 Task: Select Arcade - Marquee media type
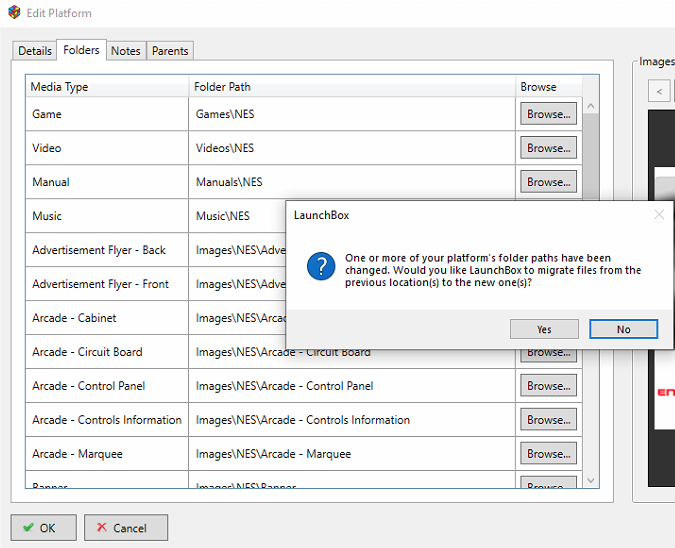(107, 454)
